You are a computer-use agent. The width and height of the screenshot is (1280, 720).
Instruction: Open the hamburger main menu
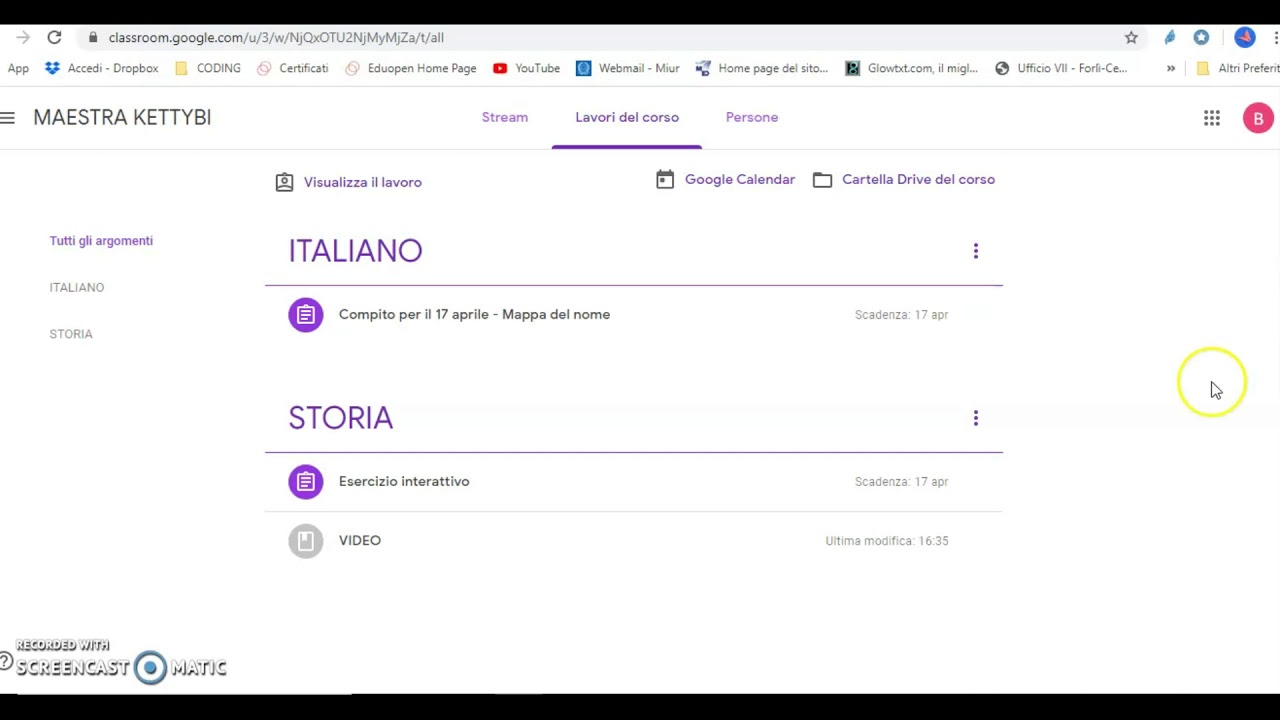(8, 118)
